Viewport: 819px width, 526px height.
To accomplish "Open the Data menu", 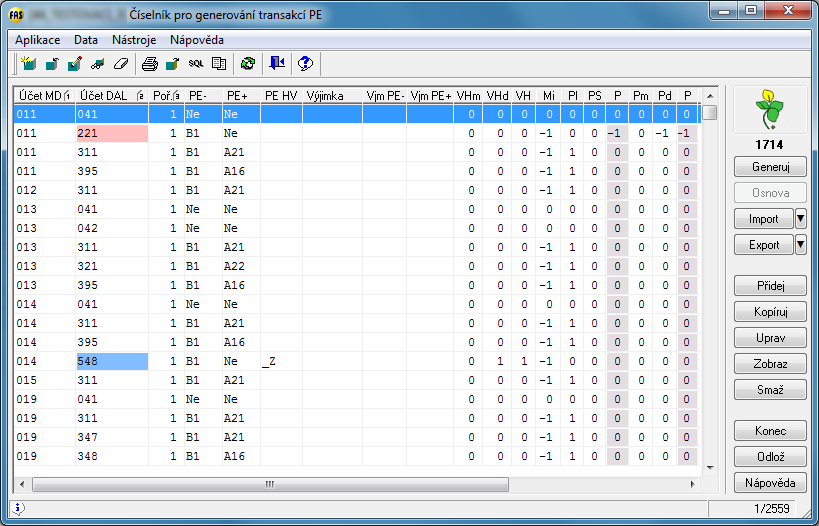I will pyautogui.click(x=86, y=40).
